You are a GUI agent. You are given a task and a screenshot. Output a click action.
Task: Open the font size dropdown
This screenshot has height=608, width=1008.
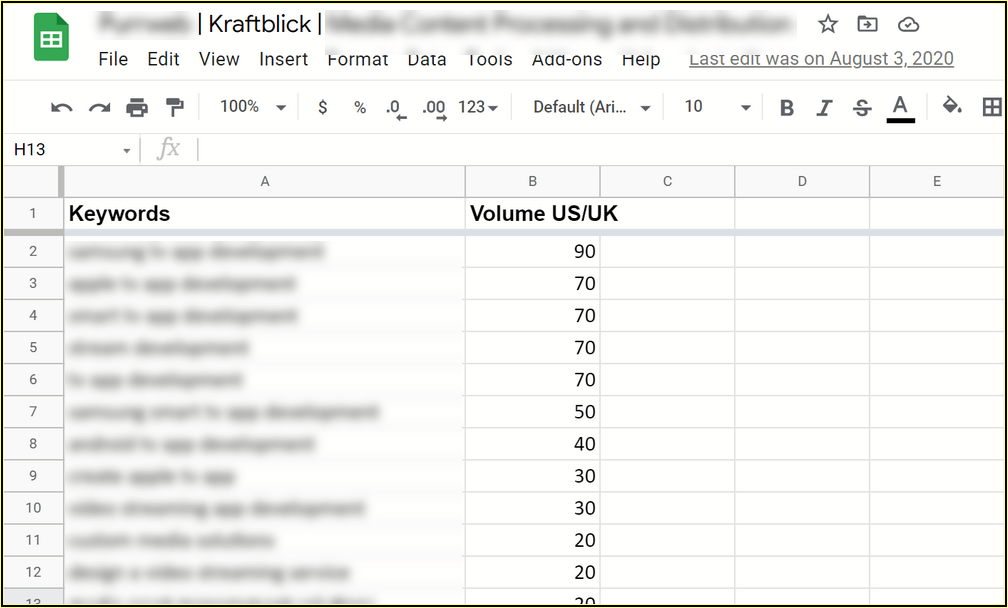tap(717, 107)
